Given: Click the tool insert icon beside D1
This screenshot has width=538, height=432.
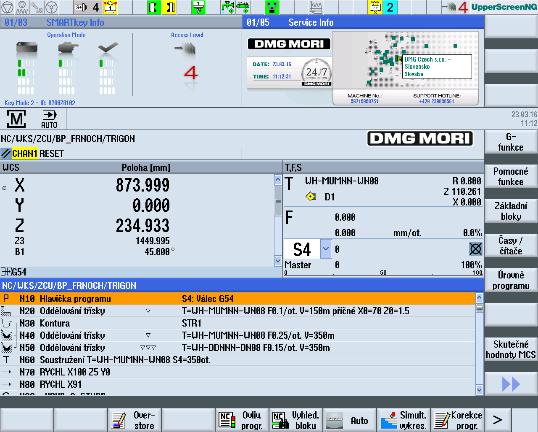Looking at the screenshot, I should pyautogui.click(x=311, y=197).
